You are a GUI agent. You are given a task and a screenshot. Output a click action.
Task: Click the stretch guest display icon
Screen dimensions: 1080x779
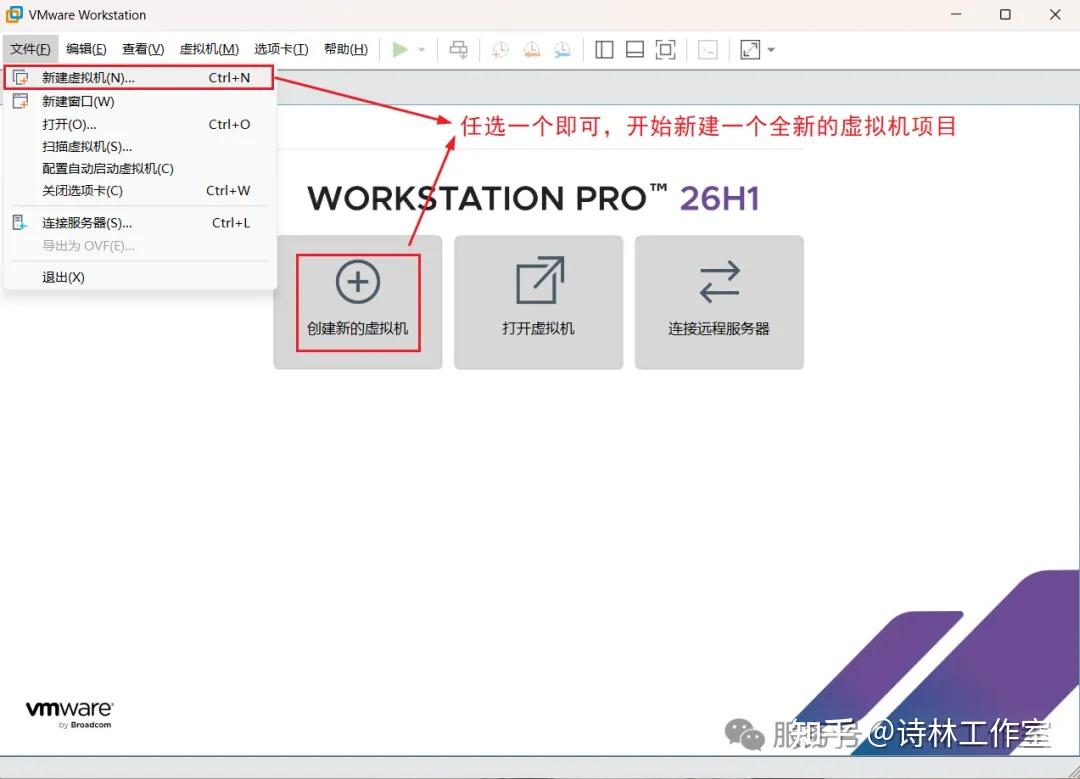(750, 50)
